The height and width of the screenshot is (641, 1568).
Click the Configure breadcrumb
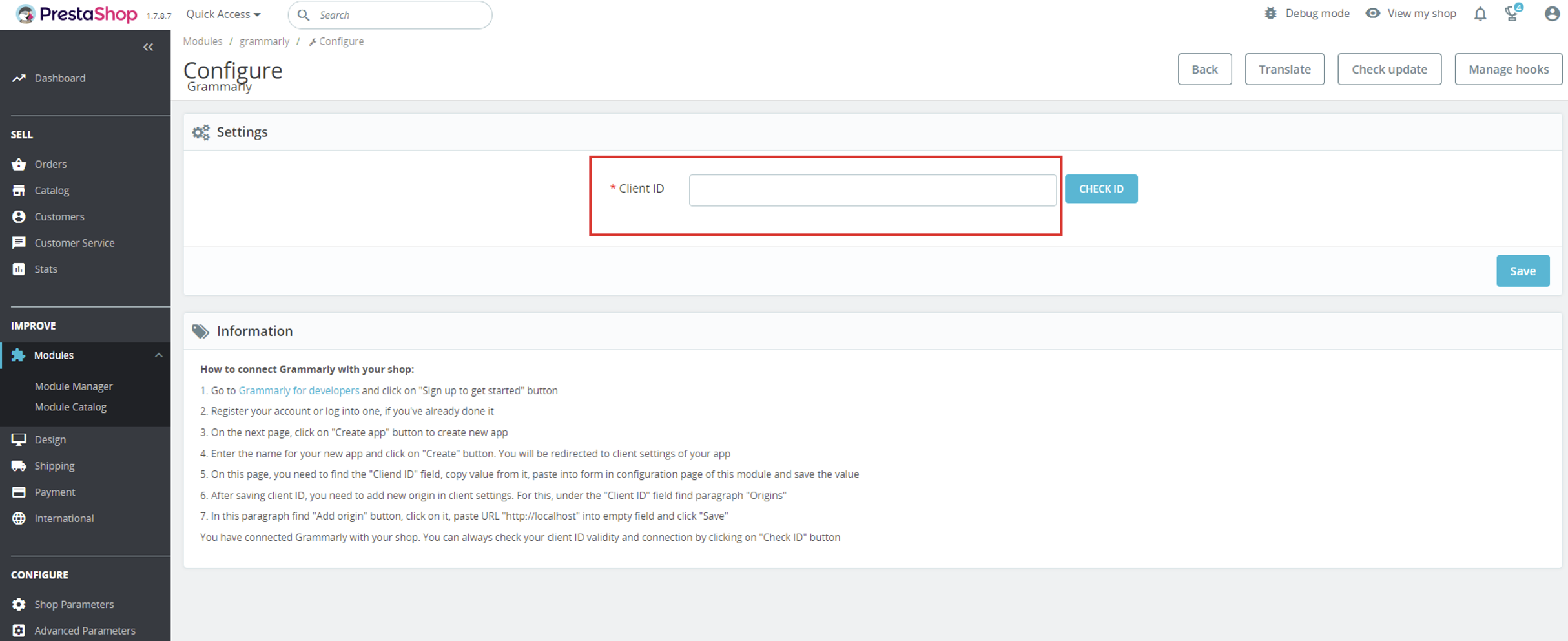[x=336, y=41]
